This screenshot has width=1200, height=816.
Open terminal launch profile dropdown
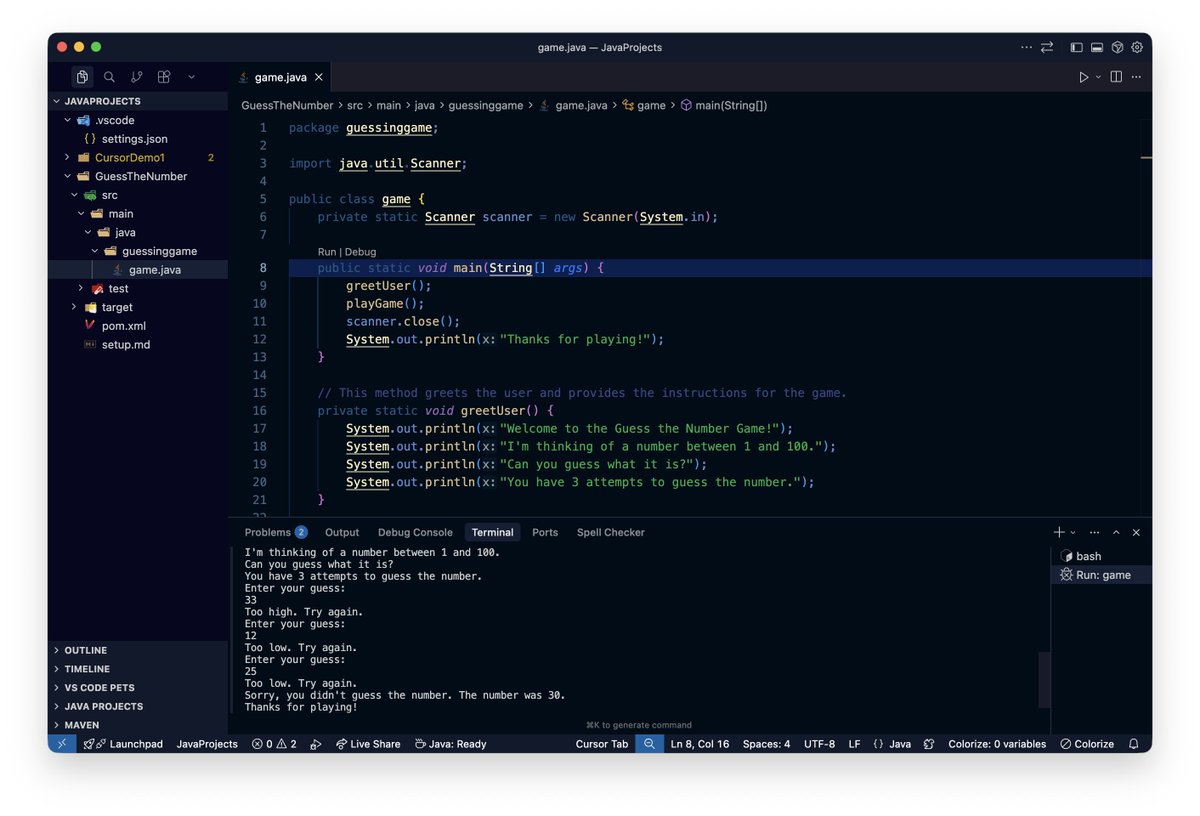point(1073,533)
